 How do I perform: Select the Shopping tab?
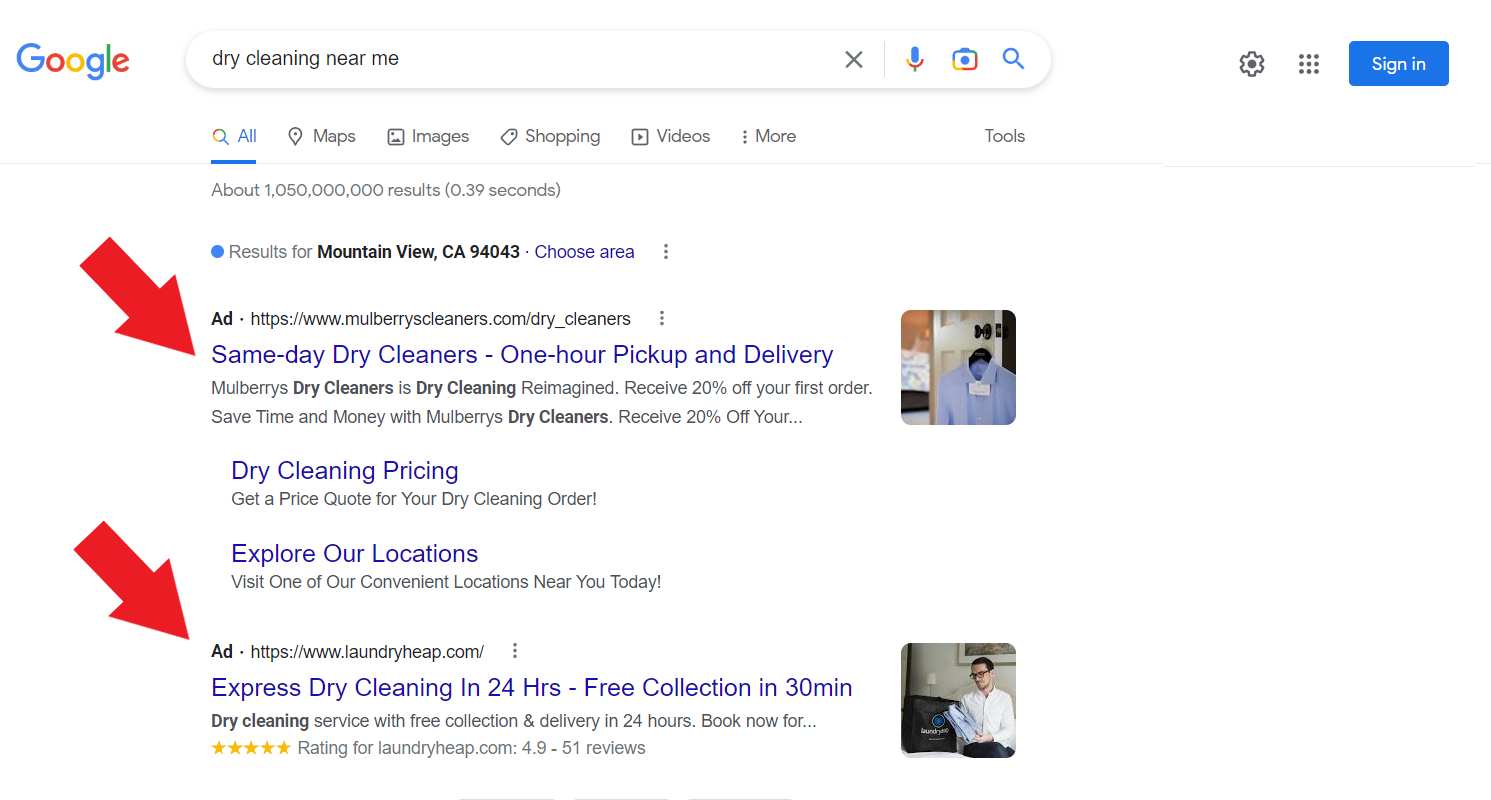(x=550, y=135)
